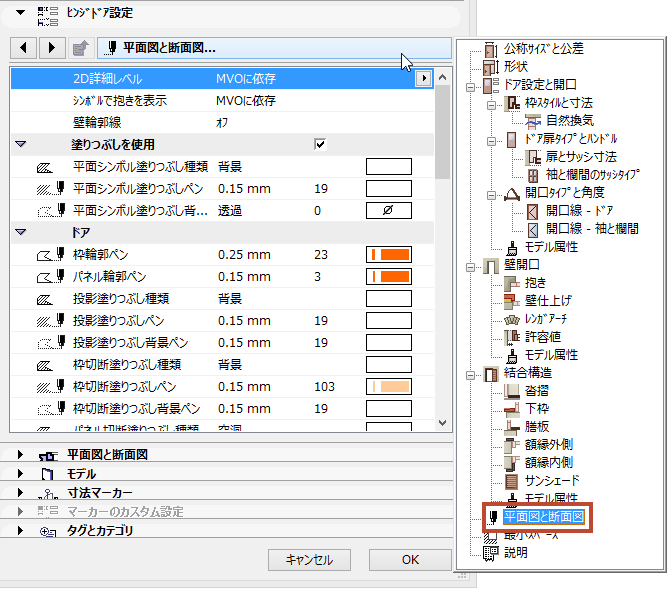Click モデル属性 brush icon under 壁開口
The image size is (668, 592).
[512, 355]
